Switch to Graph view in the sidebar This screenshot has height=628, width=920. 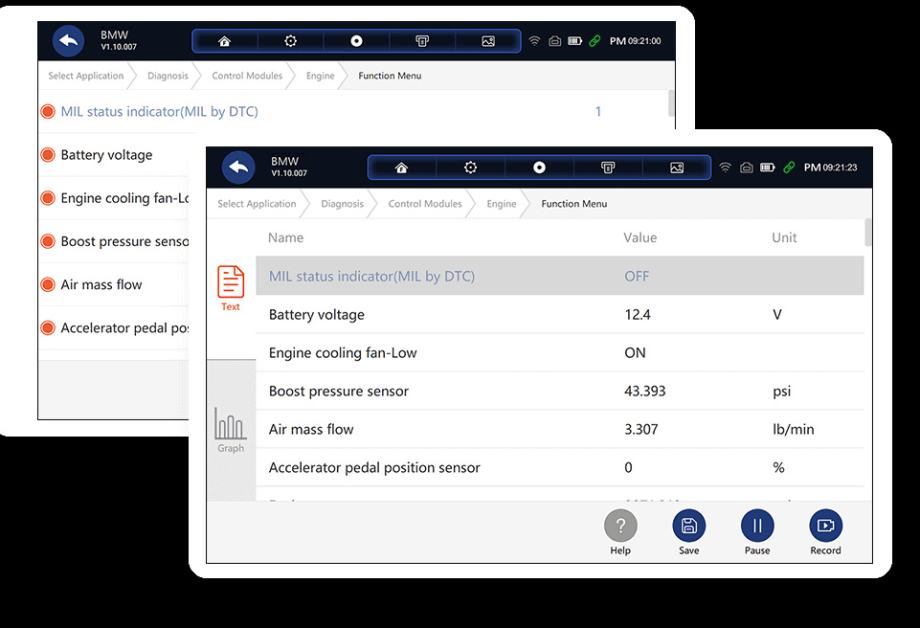coord(230,430)
